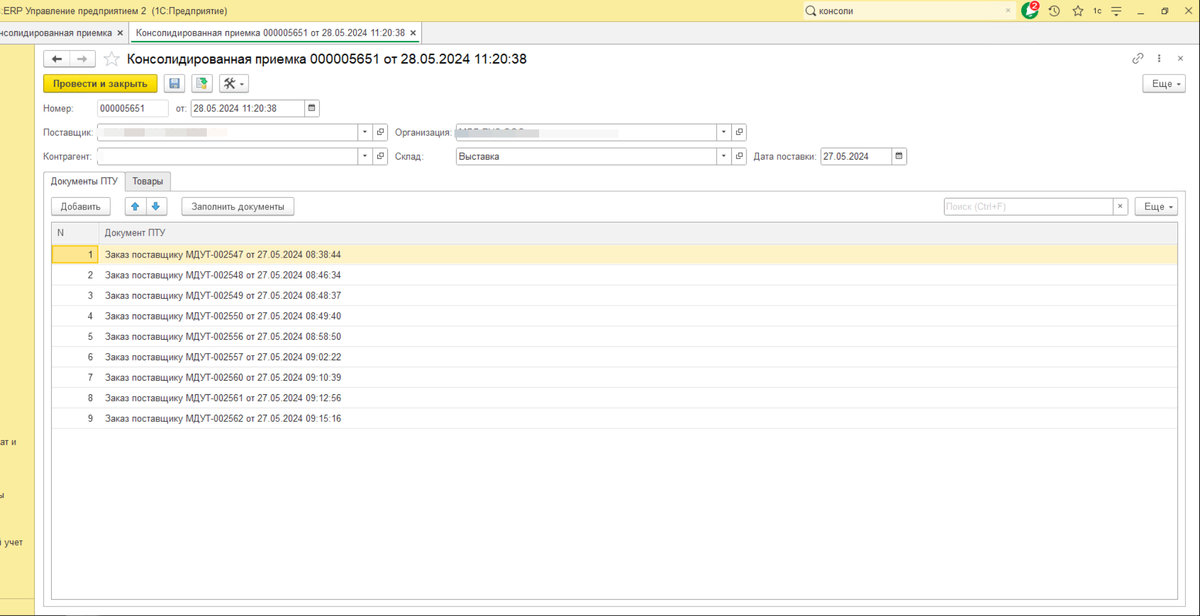Open the Контрагент linked record icon

point(381,156)
